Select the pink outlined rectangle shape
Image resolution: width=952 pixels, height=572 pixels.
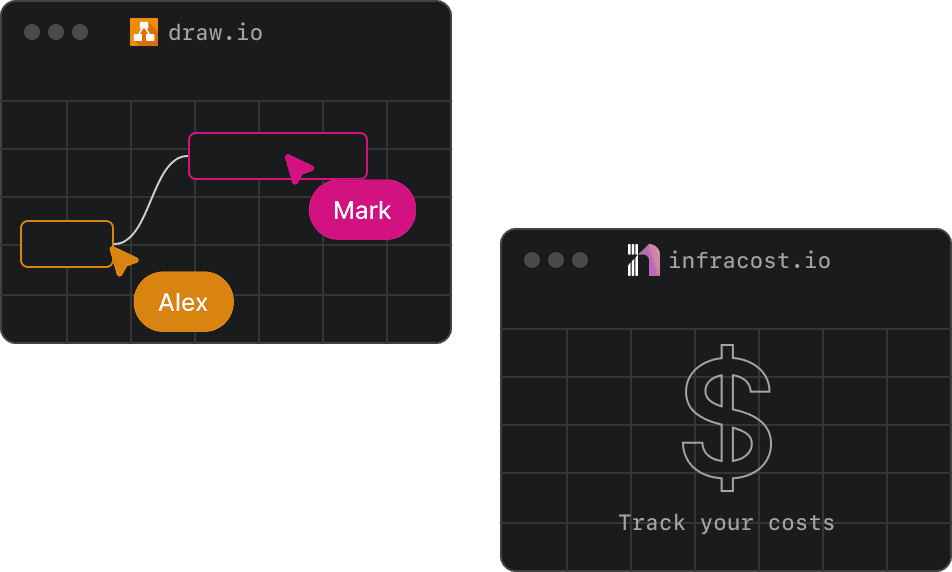pyautogui.click(x=278, y=156)
